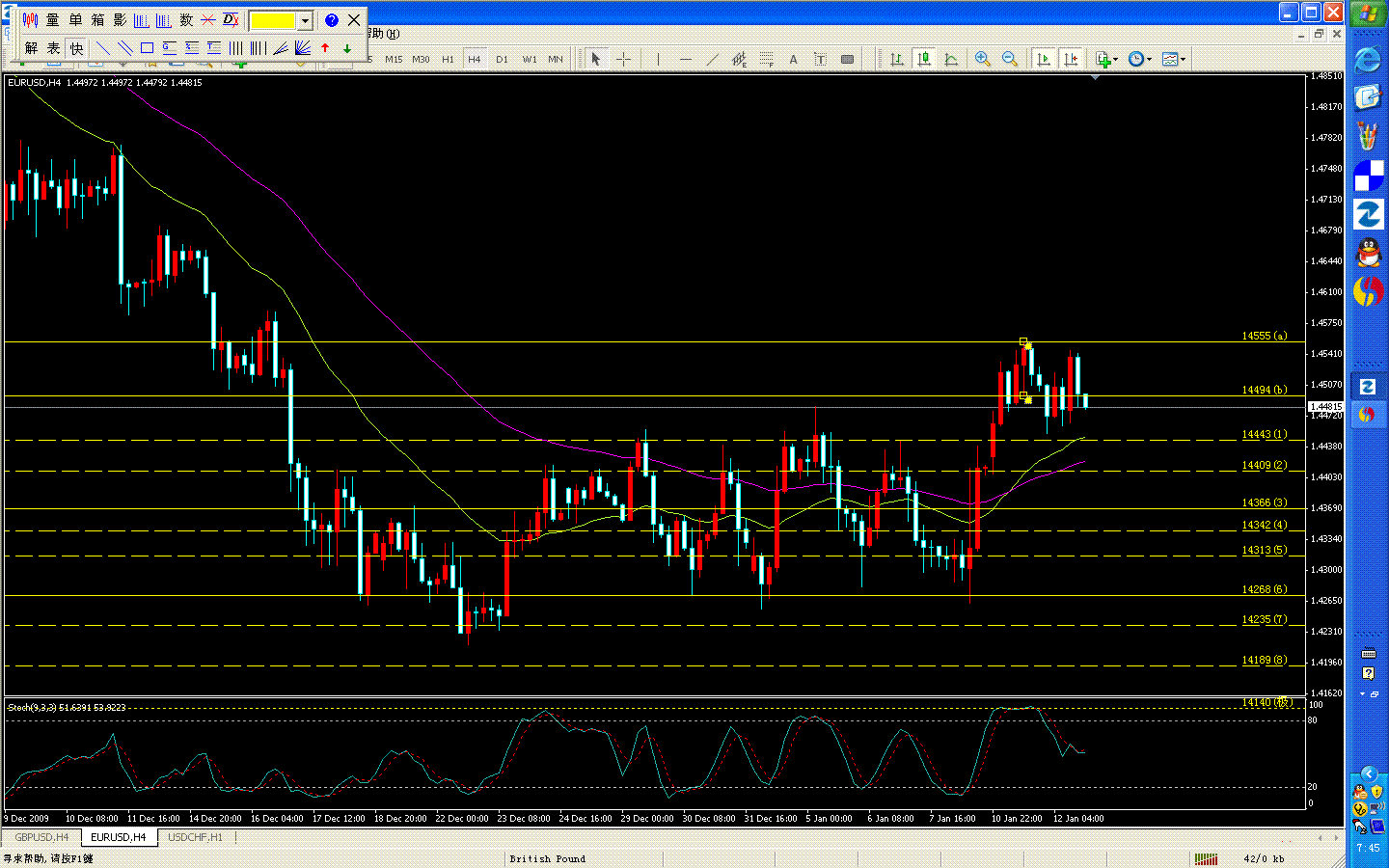Toggle chart shift button
The height and width of the screenshot is (868, 1389).
(x=1071, y=60)
